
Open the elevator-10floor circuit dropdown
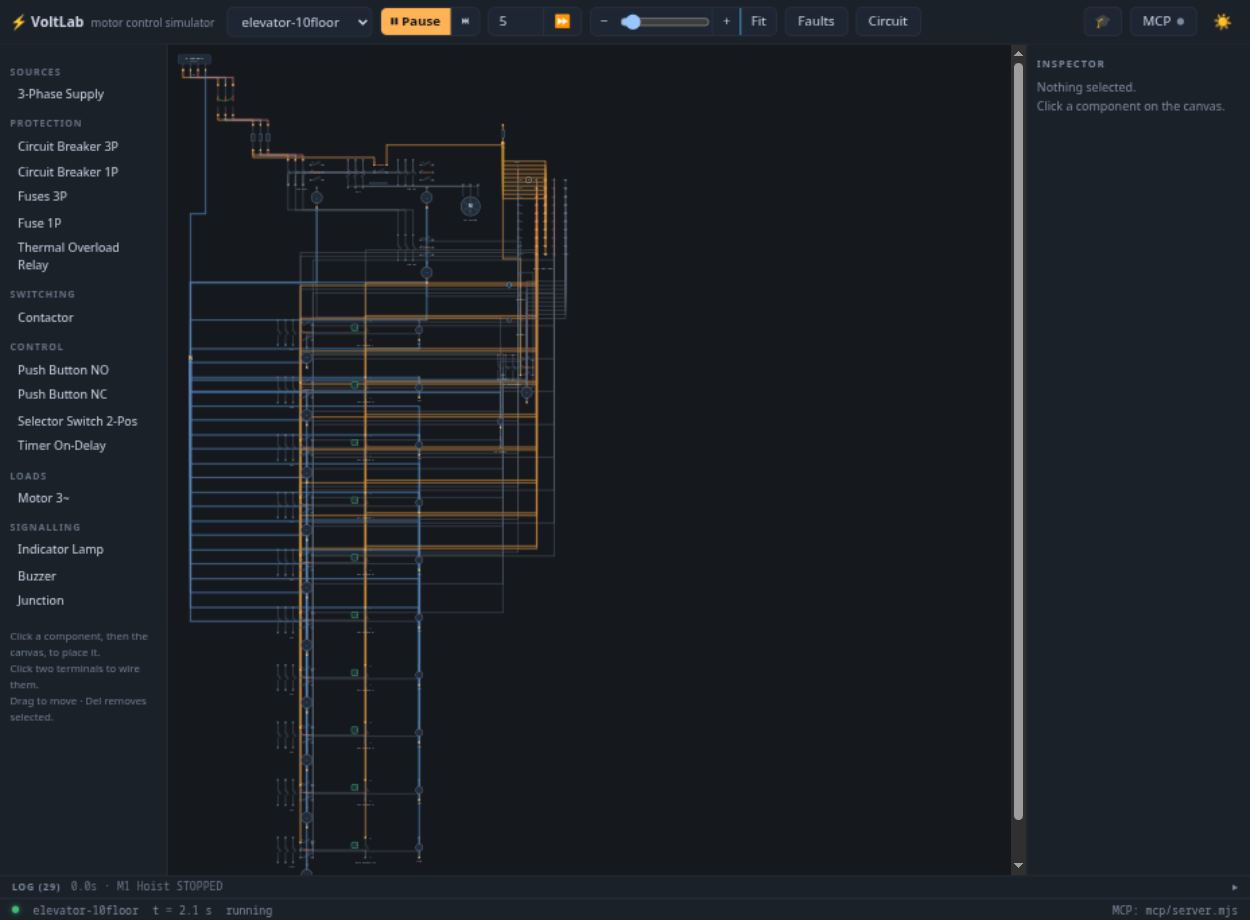point(299,22)
